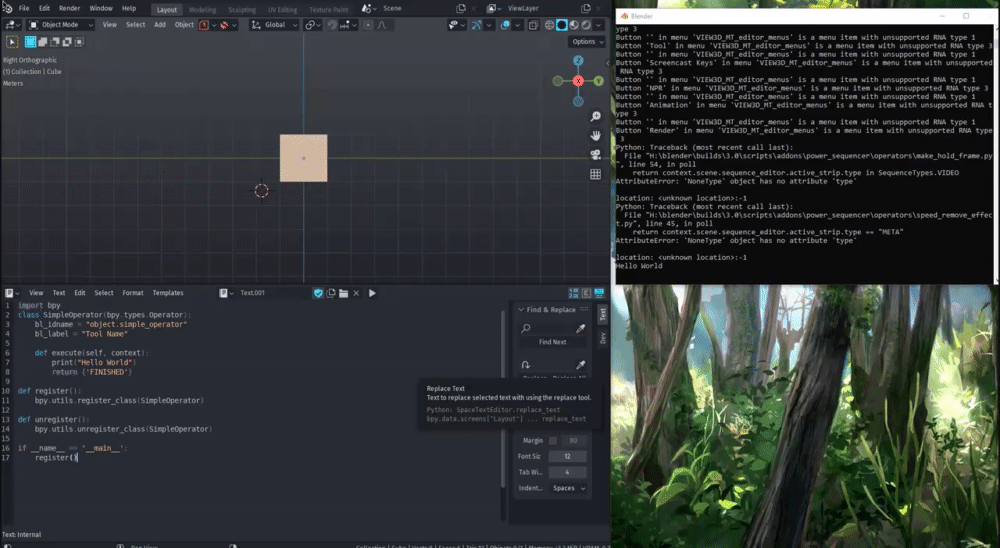The width and height of the screenshot is (1000, 548).
Task: Click the Find Next eyedropper icon
Action: [581, 328]
